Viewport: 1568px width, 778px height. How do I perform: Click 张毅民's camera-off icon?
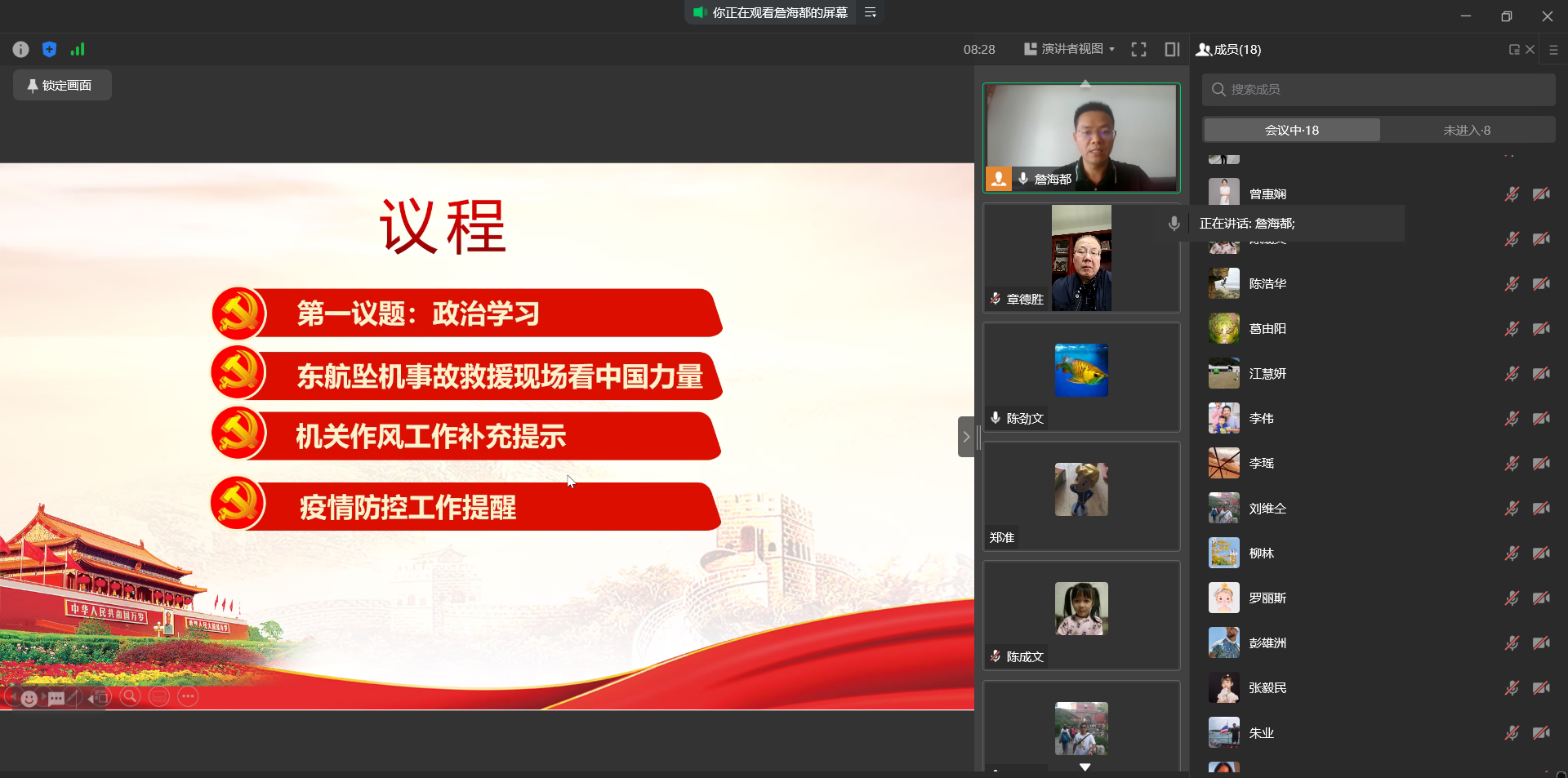(1541, 688)
